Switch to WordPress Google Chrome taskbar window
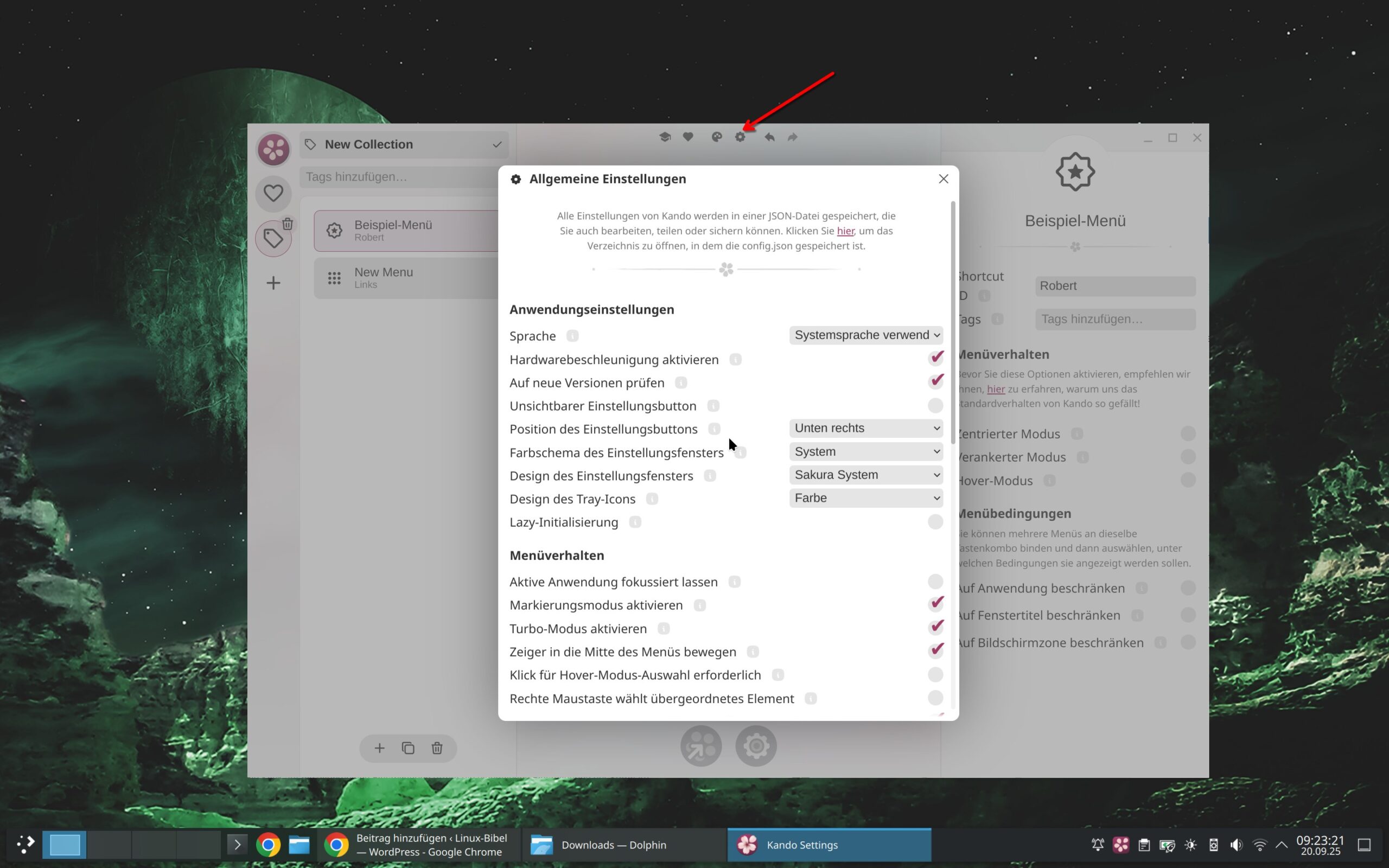 (x=419, y=845)
